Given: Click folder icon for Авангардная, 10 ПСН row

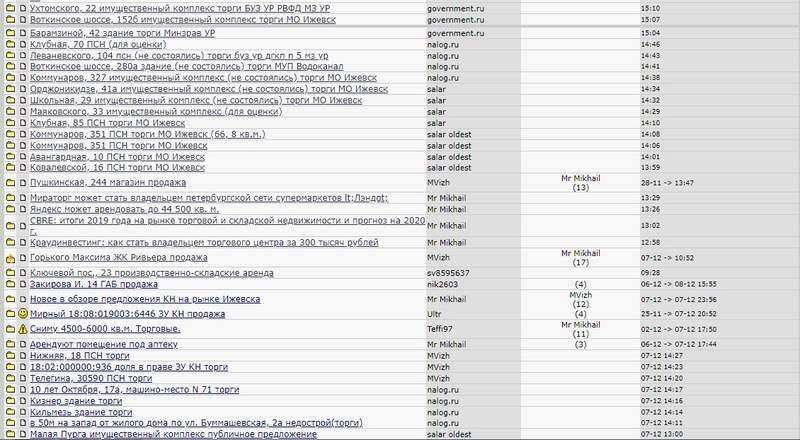Looking at the screenshot, I should tap(10, 157).
